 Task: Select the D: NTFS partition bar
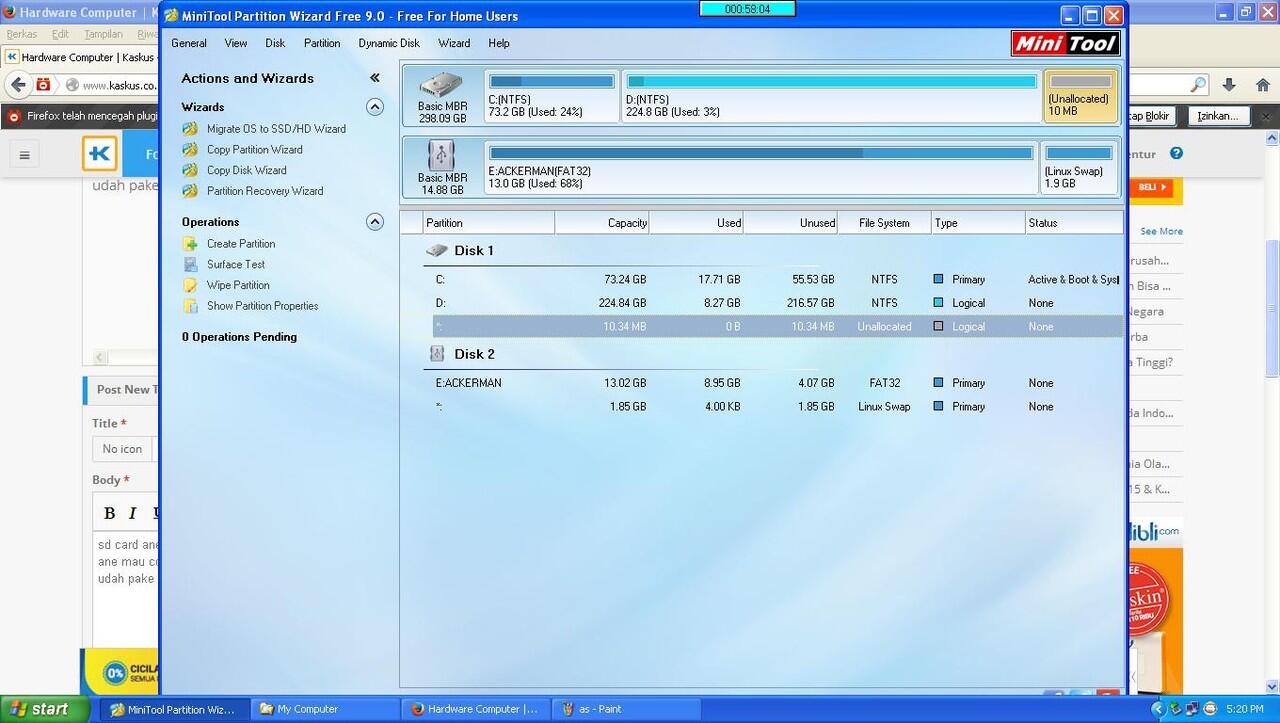pos(831,96)
